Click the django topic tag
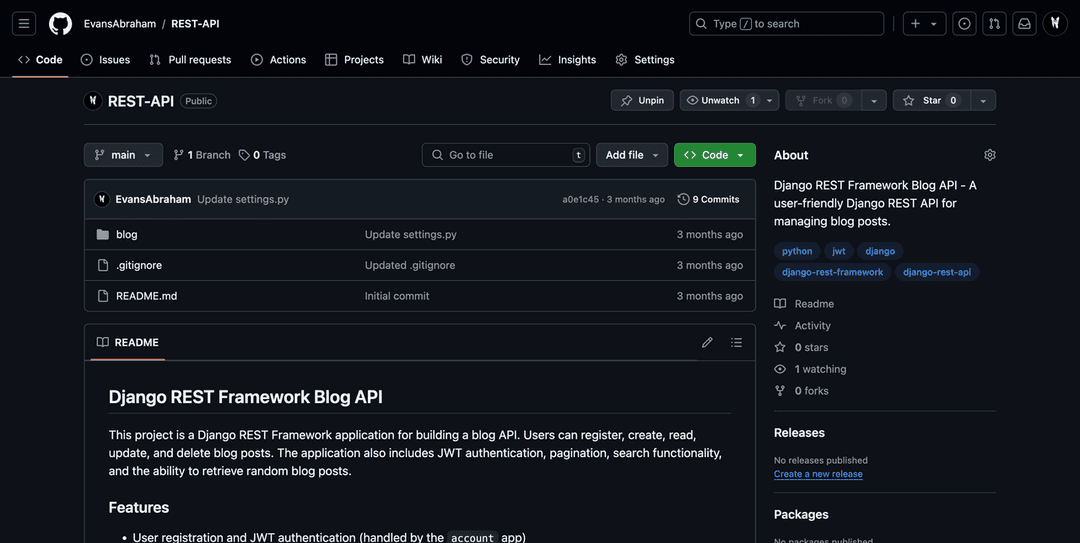 880,251
